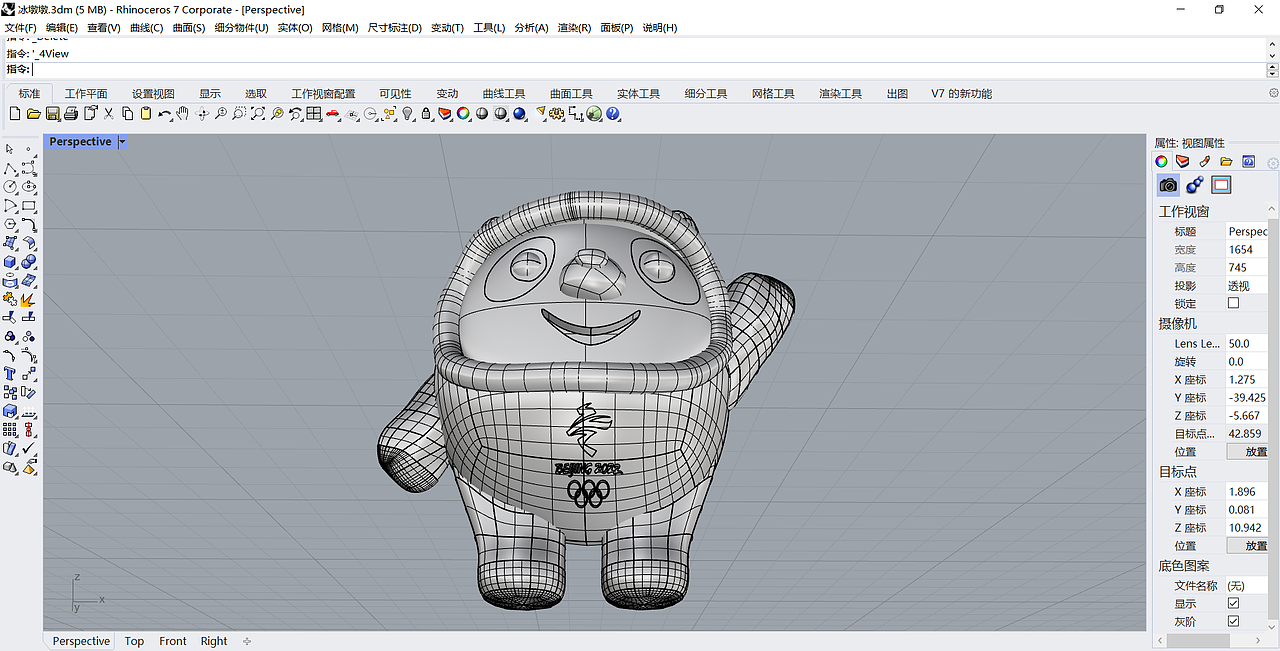Open the properties panel gear options menu
The width and height of the screenshot is (1280, 651).
click(x=1273, y=162)
